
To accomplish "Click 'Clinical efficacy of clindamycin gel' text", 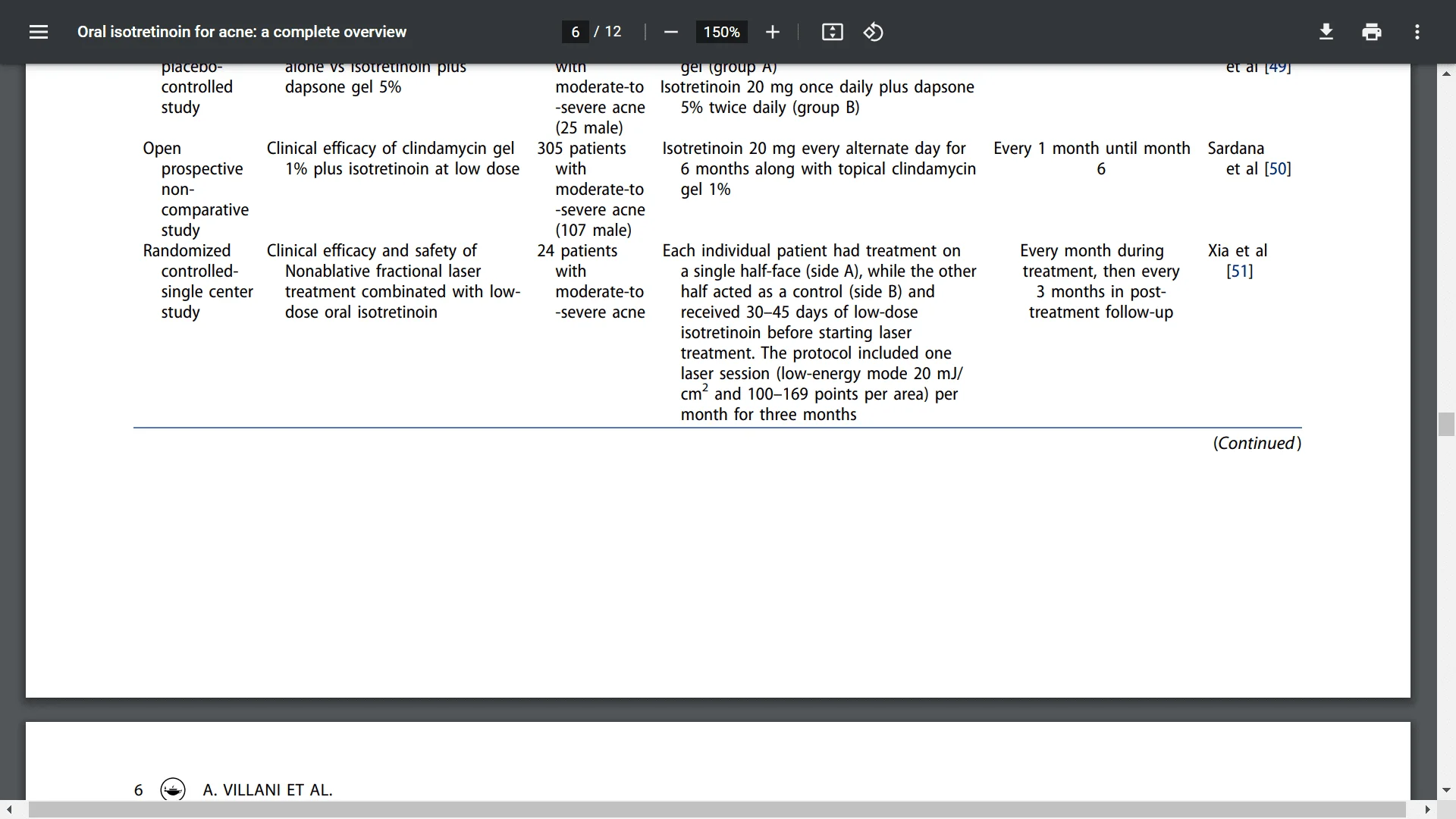I will (391, 149).
